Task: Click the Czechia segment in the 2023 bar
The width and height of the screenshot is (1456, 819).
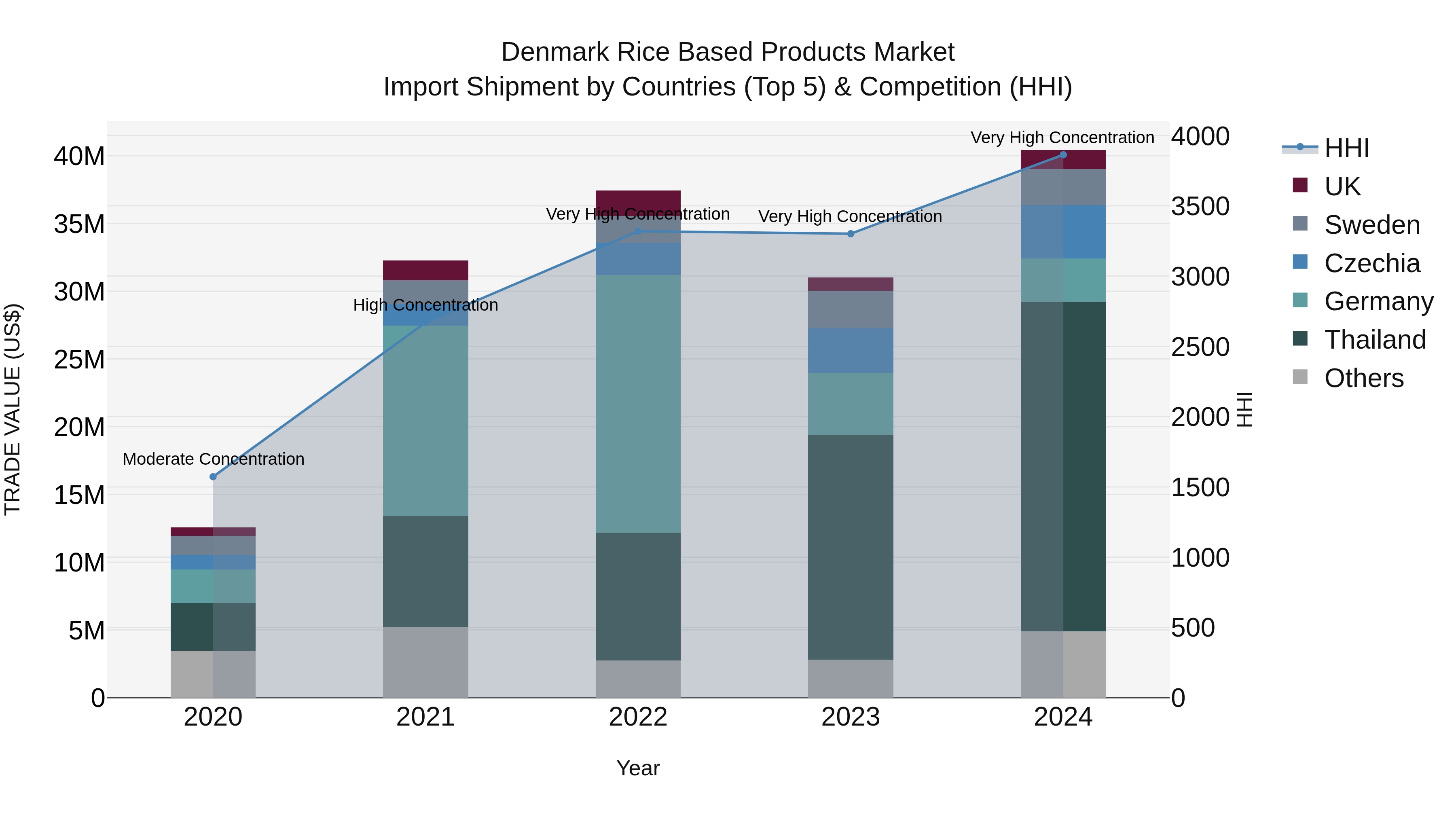Action: pyautogui.click(x=851, y=350)
